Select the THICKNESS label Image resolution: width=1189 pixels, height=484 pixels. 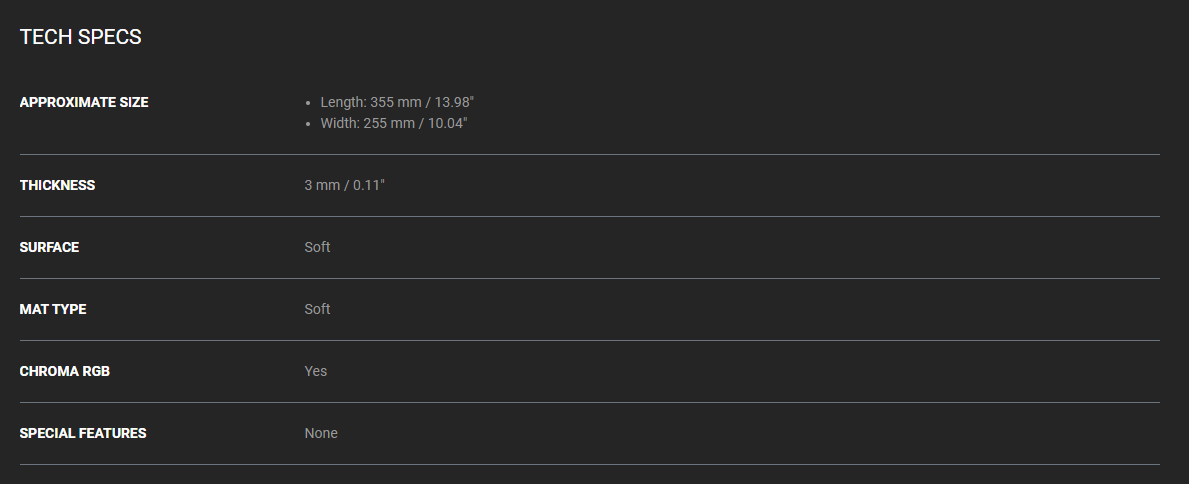tap(57, 185)
